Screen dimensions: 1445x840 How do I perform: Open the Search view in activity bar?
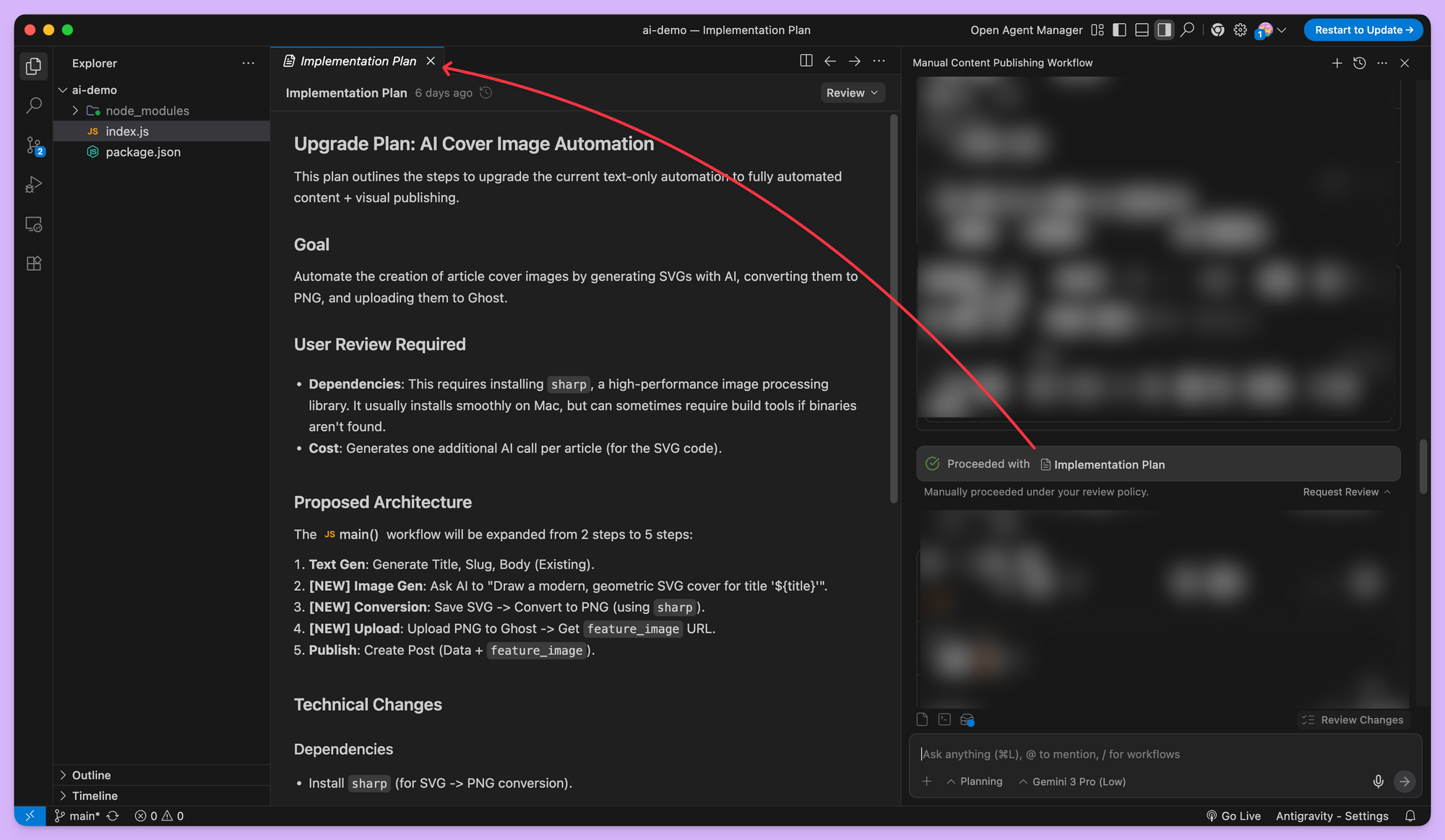(x=33, y=105)
